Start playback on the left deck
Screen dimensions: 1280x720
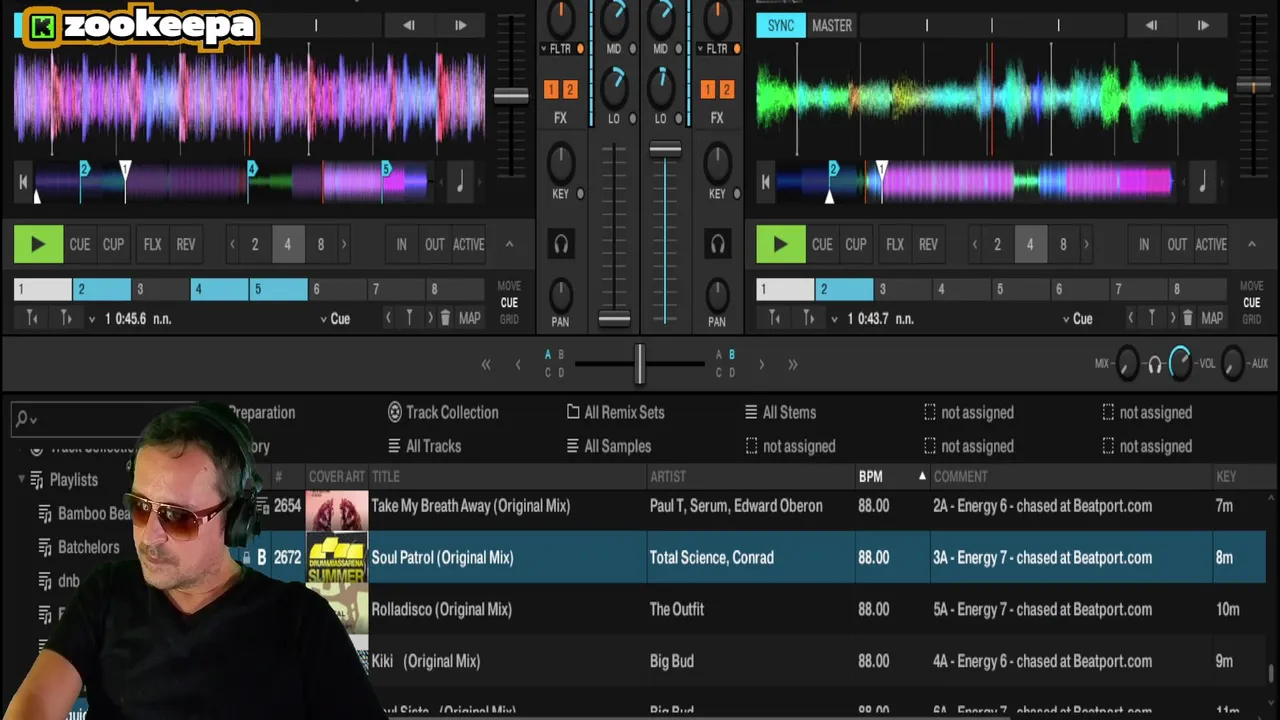click(x=38, y=244)
